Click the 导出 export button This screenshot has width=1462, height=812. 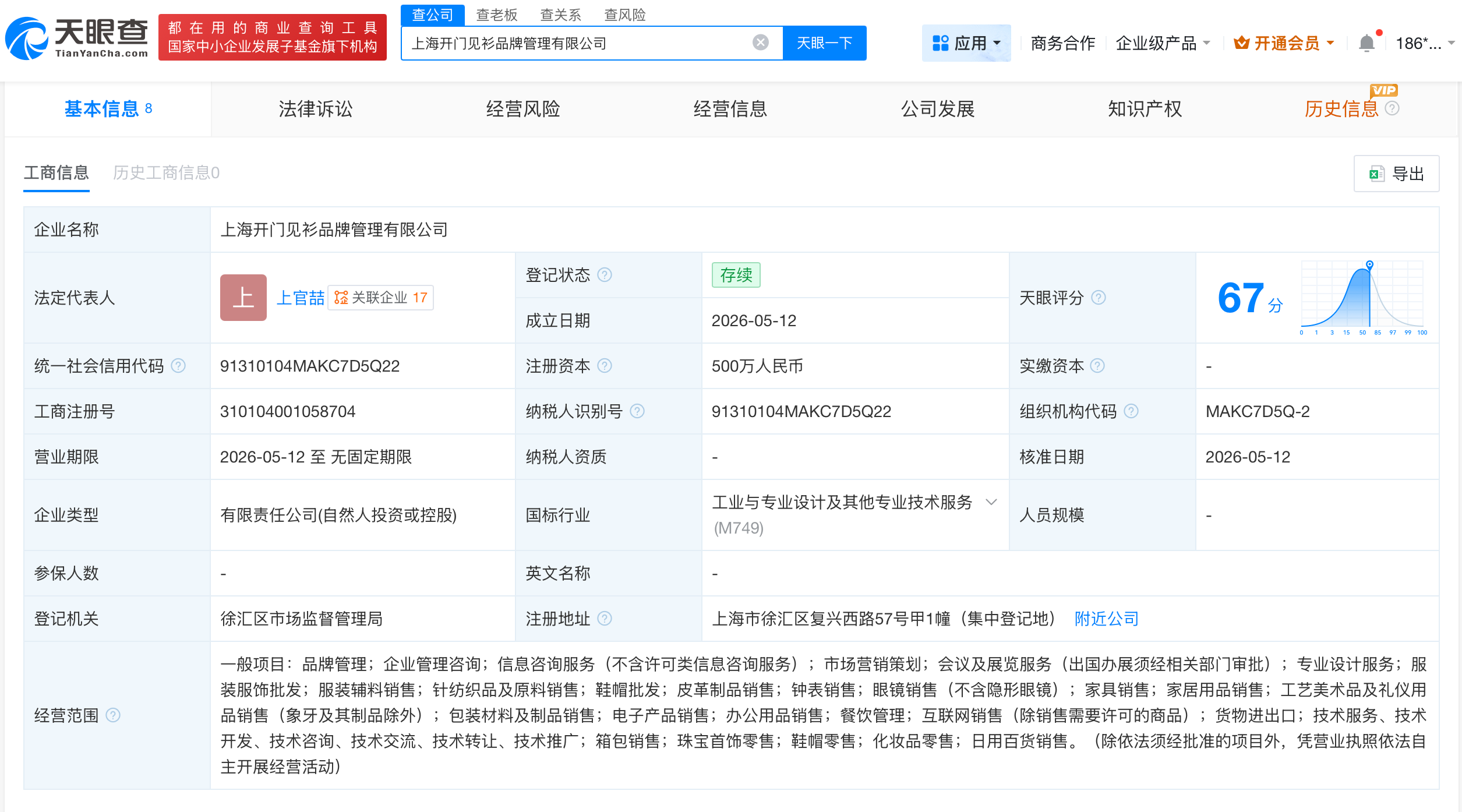[1396, 174]
